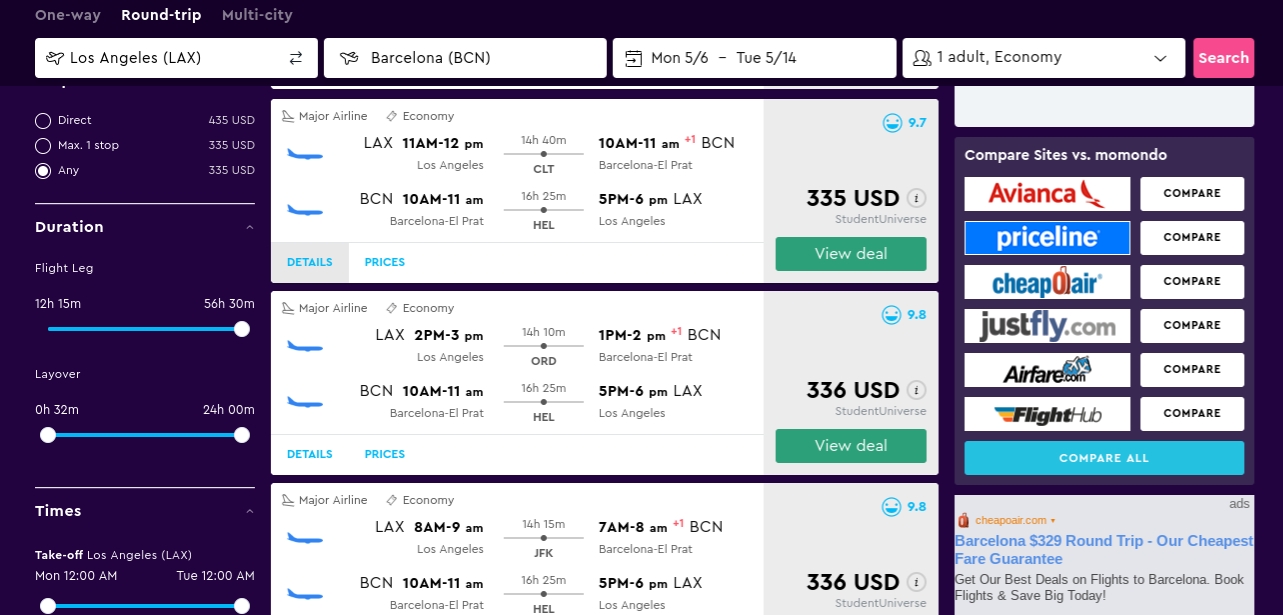Click the FlightHub logo in Compare Sites
The height and width of the screenshot is (615, 1283).
(x=1047, y=414)
